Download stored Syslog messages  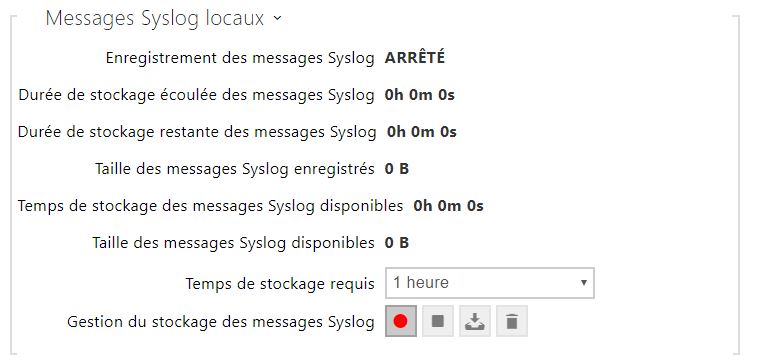(475, 321)
